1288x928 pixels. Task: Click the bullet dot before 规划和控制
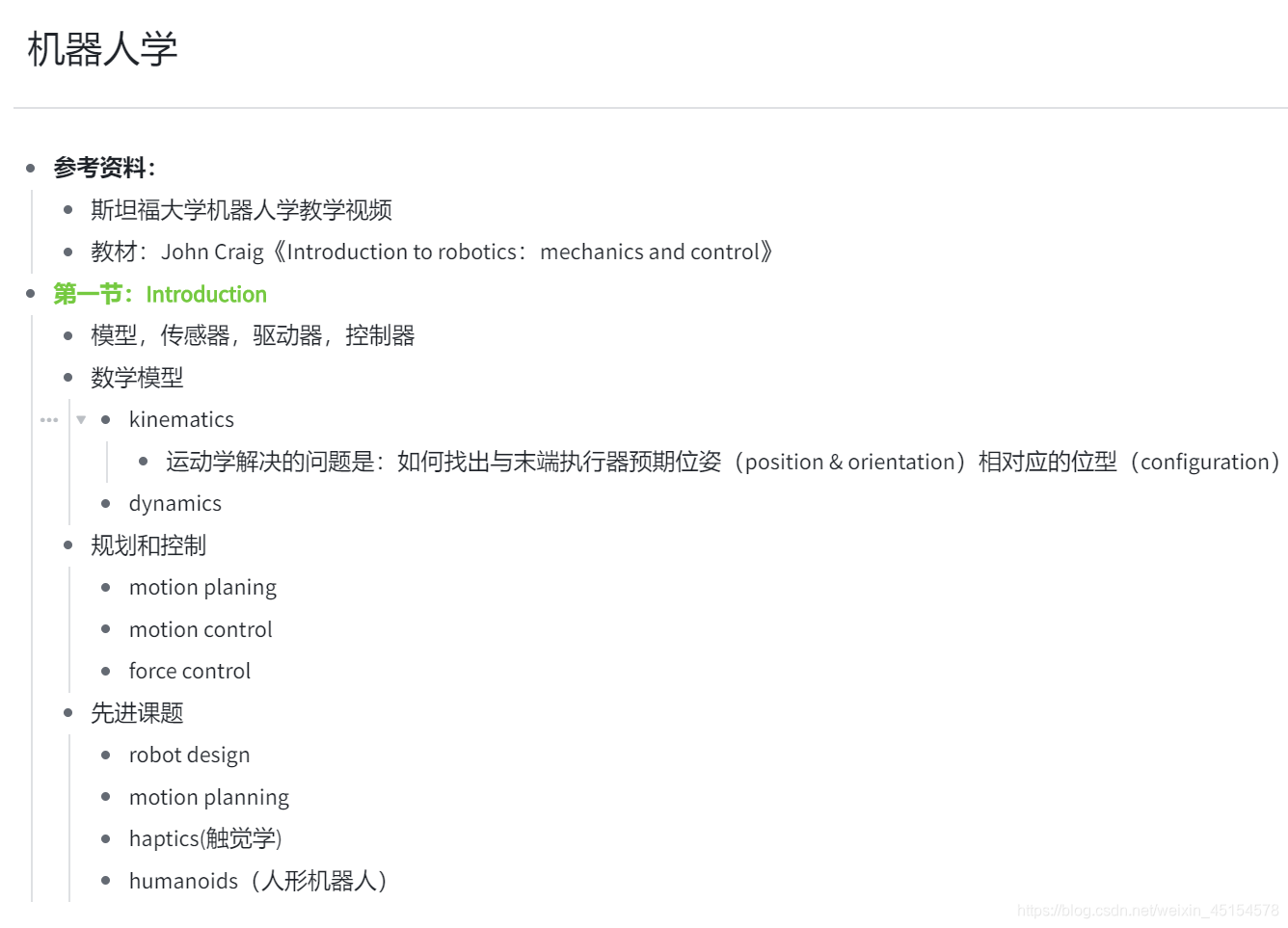(68, 544)
